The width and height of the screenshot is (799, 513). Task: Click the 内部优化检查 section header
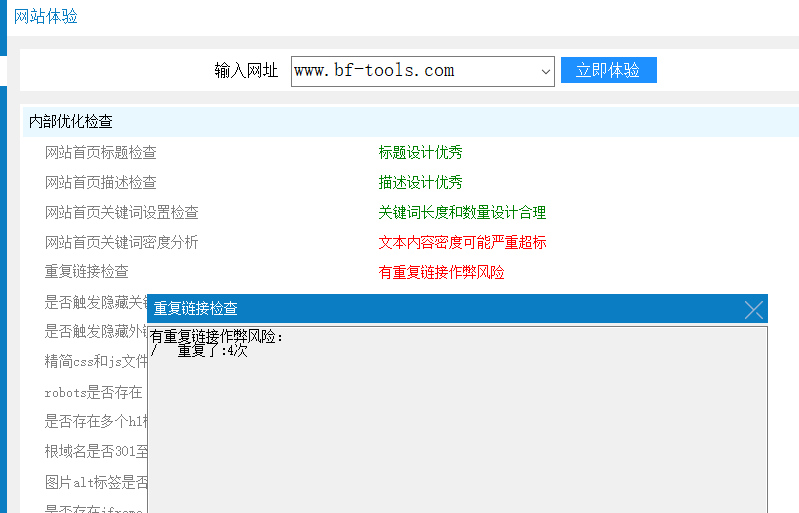71,121
